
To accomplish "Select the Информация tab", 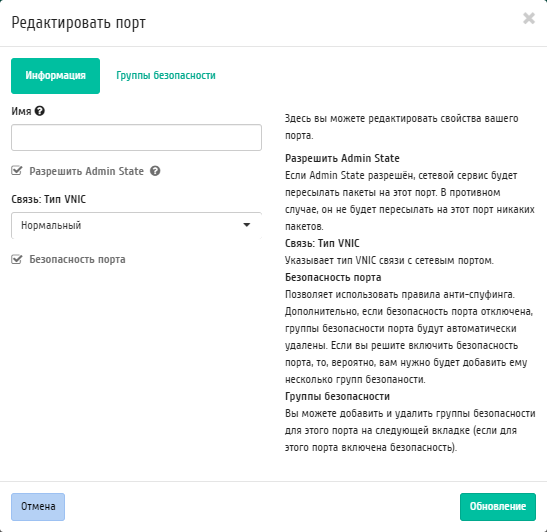I will [55, 76].
